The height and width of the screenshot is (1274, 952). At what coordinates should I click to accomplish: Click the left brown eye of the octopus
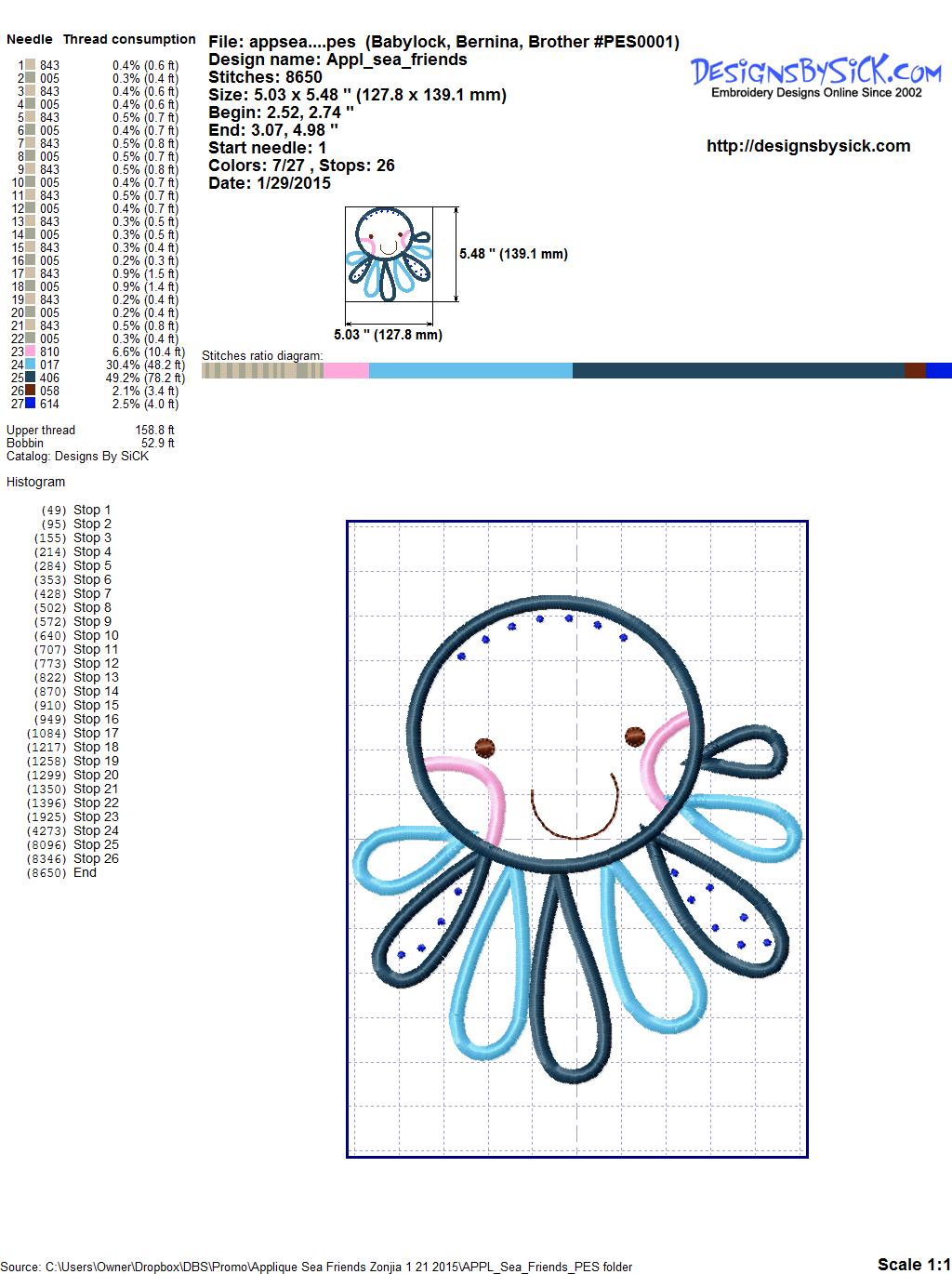(x=484, y=746)
